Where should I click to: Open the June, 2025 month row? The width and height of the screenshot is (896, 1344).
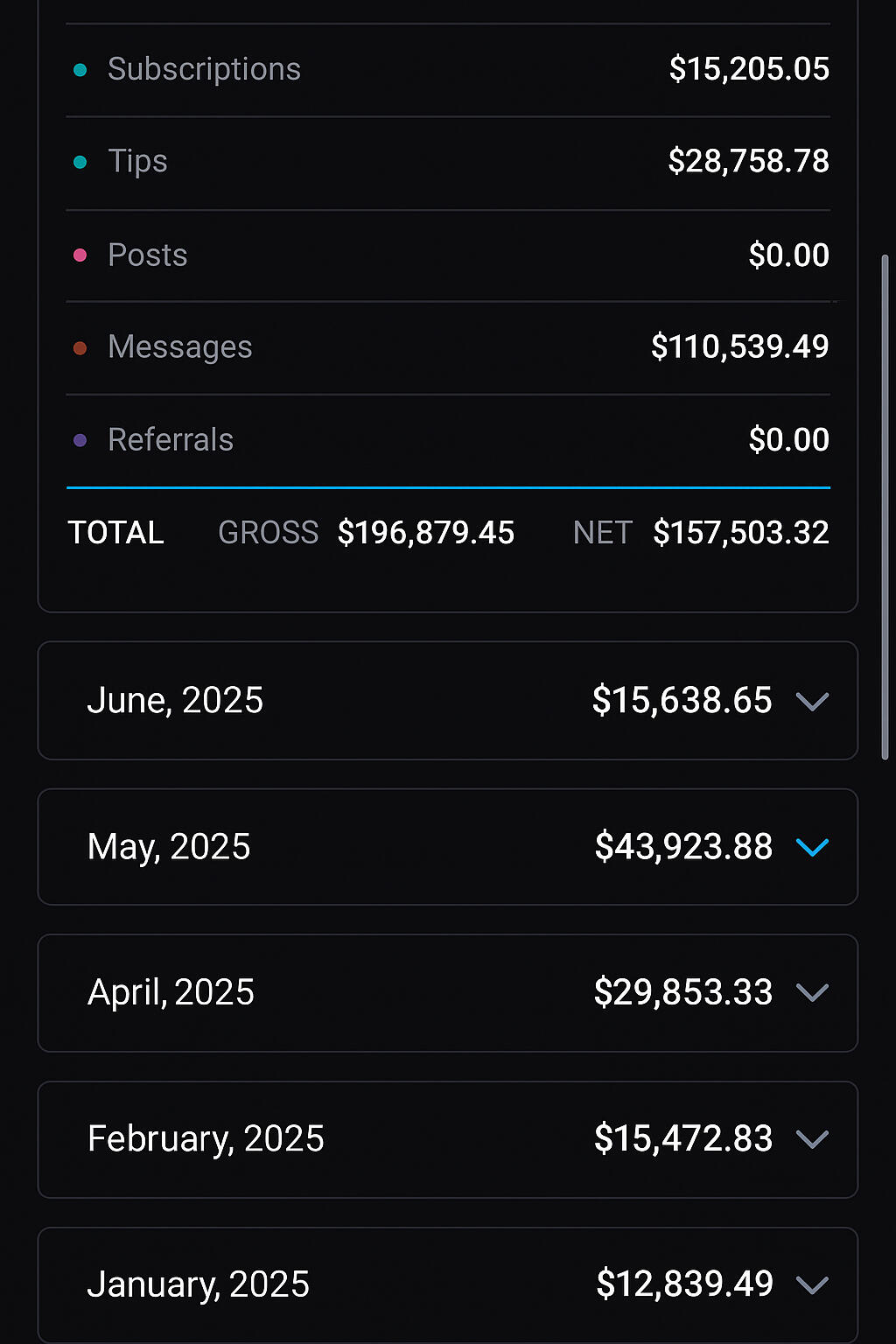tap(175, 701)
